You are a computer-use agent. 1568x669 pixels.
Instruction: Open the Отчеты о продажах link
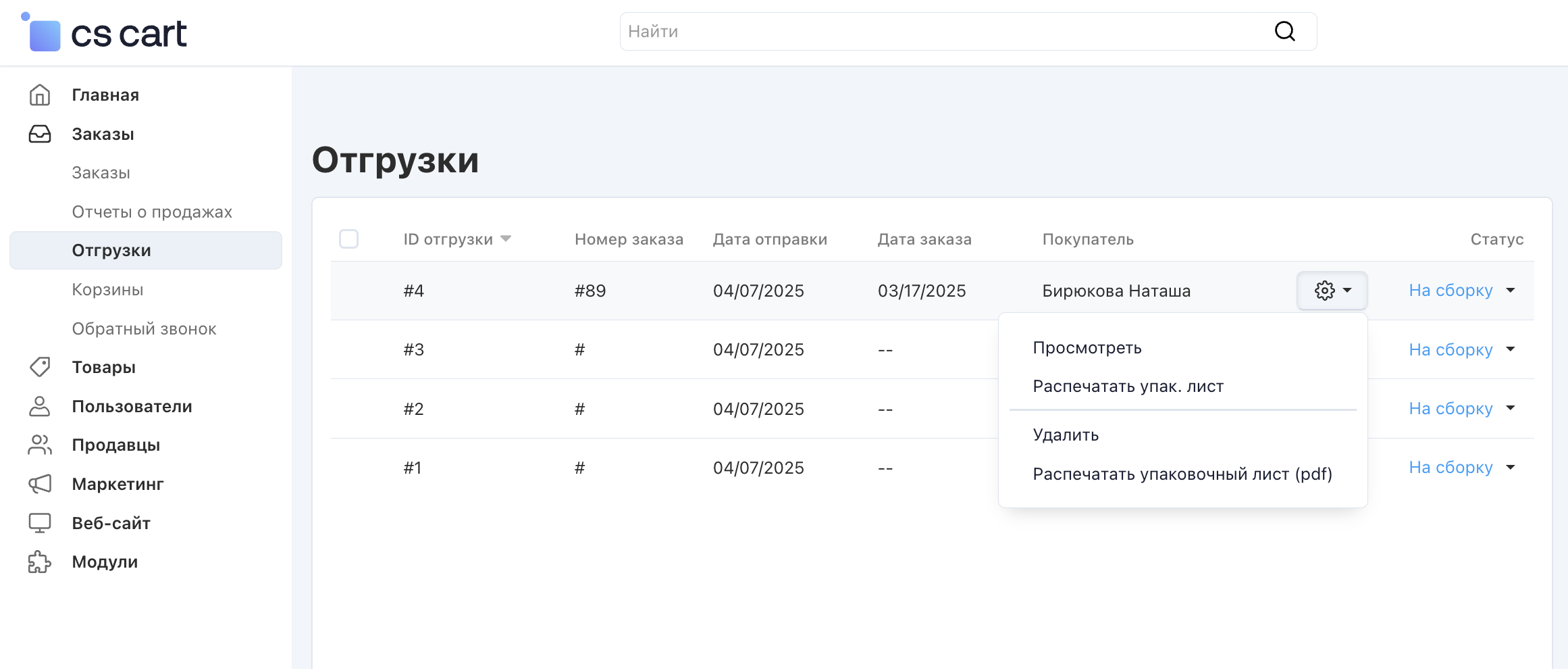[x=152, y=212]
